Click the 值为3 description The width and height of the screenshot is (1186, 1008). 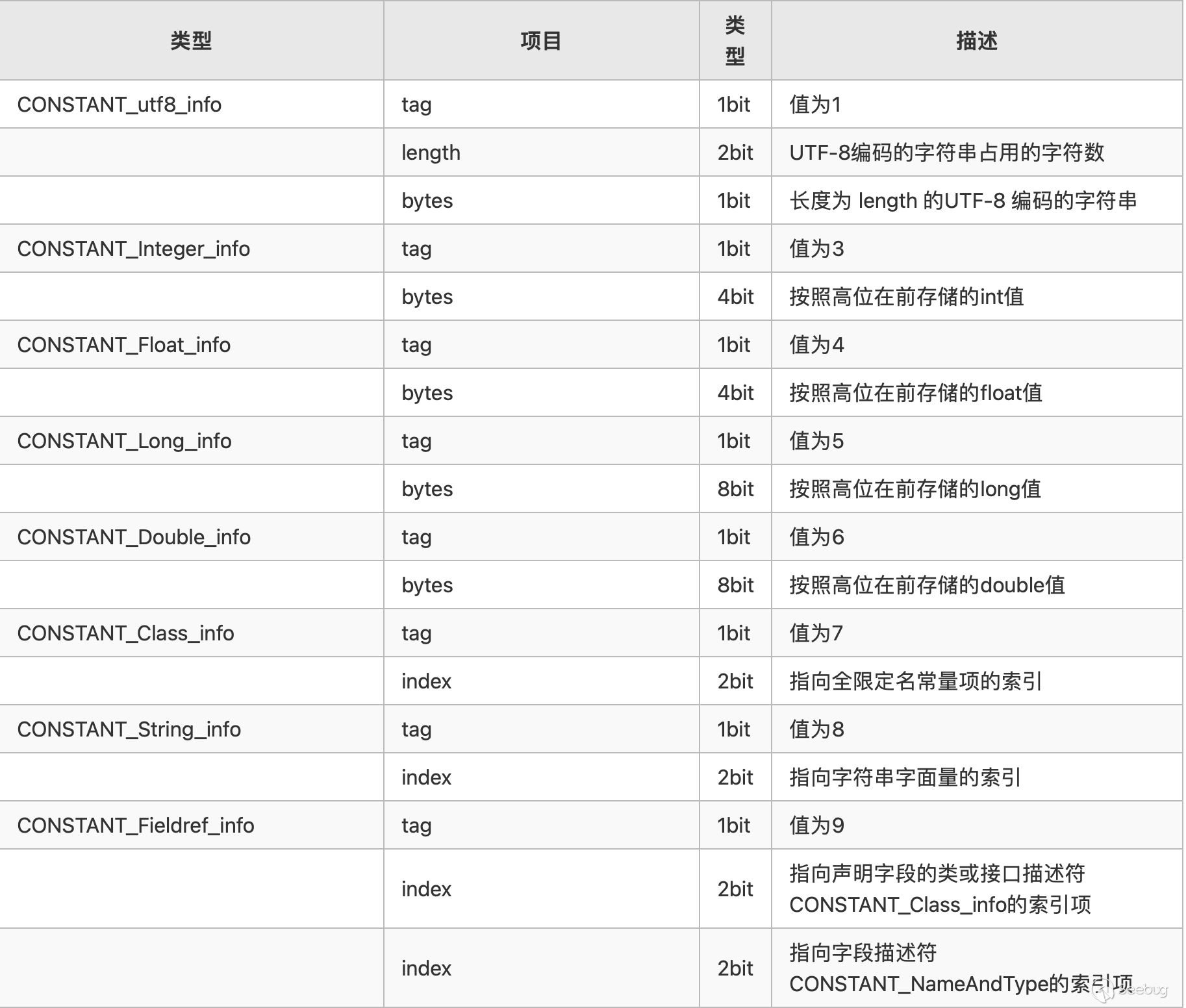coord(816,249)
